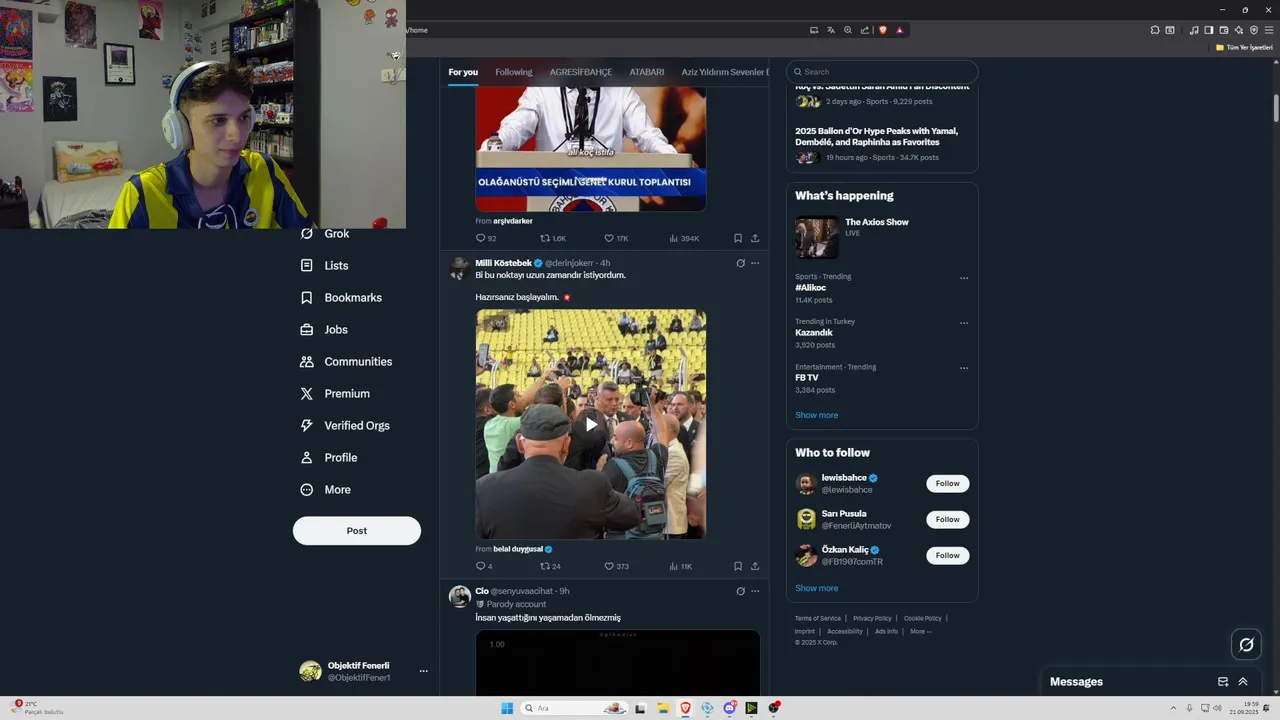Screen dimensions: 1280x720
Task: Open the 2025 Ballon d'Or Hype story
Action: click(877, 137)
